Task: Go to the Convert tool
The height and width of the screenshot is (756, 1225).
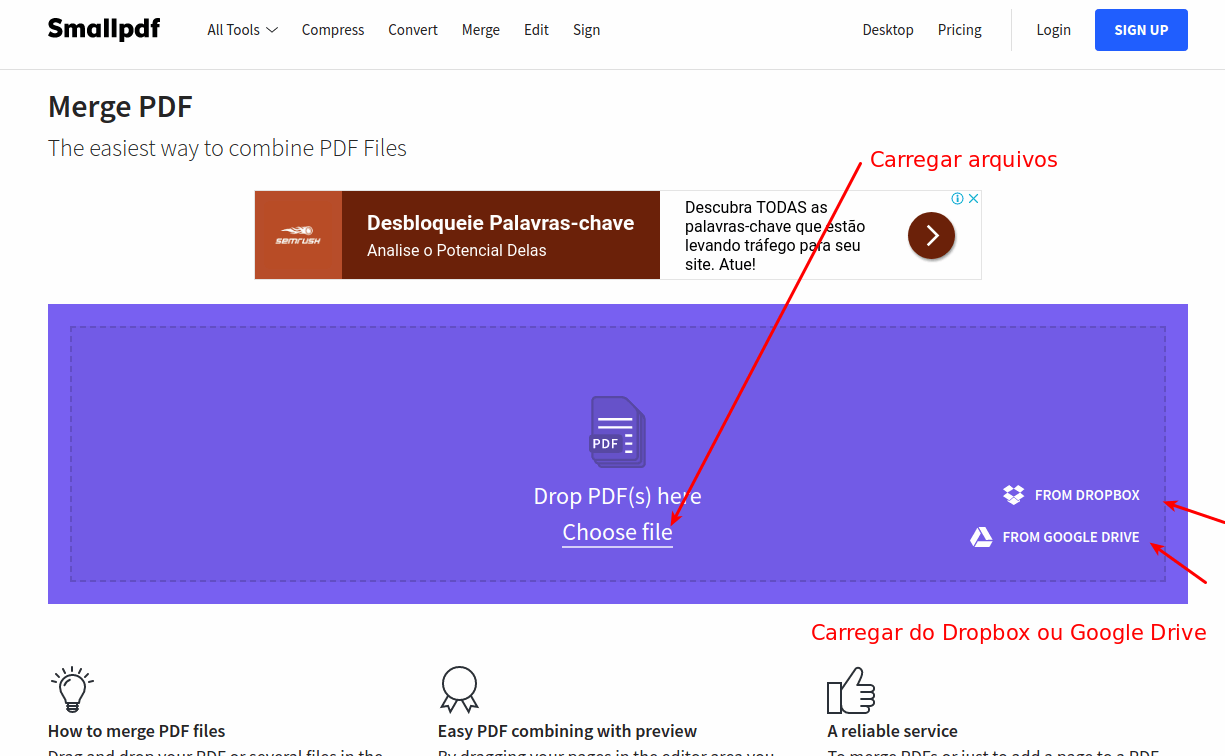Action: click(x=413, y=30)
